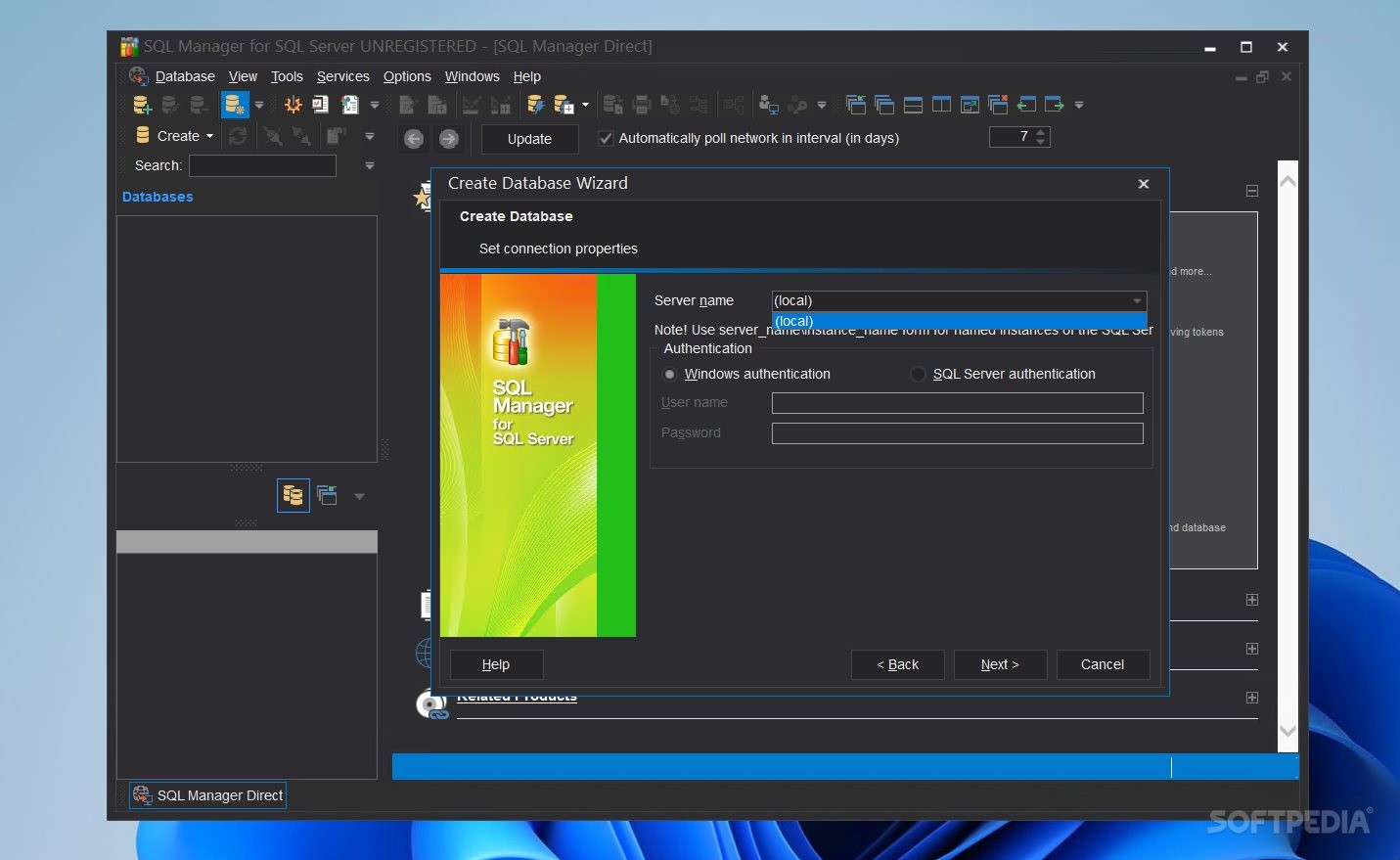1400x860 pixels.
Task: Open dropdown arrow after user management icons
Action: tap(822, 105)
